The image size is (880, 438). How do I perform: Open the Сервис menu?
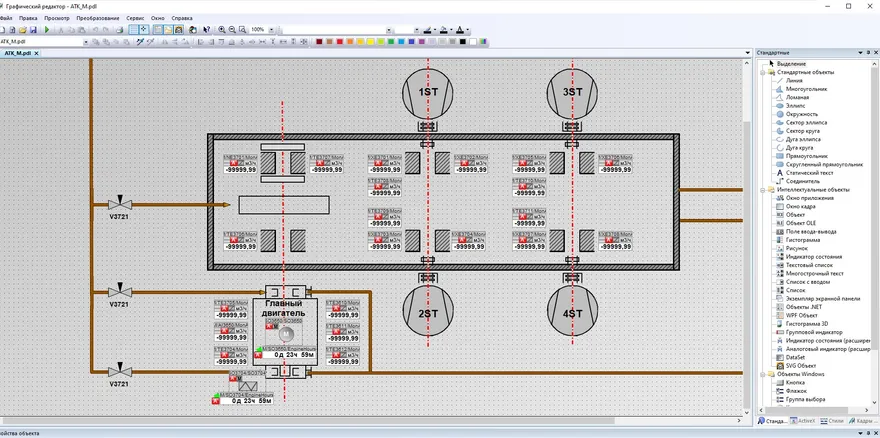pyautogui.click(x=135, y=18)
